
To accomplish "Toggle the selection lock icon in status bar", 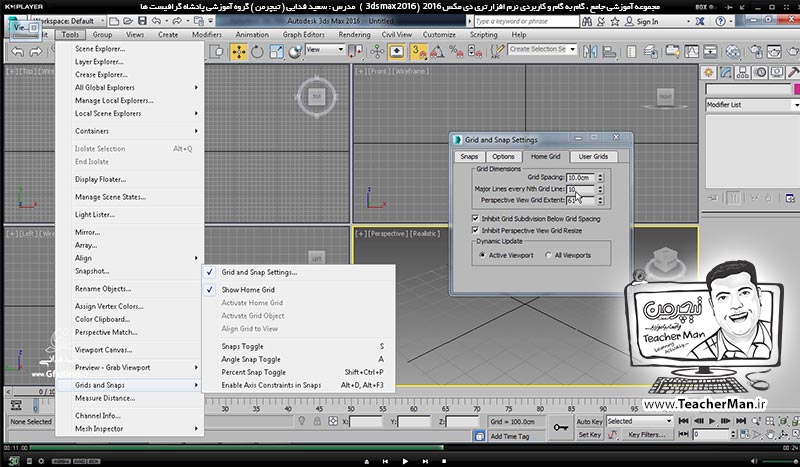I will pos(317,422).
